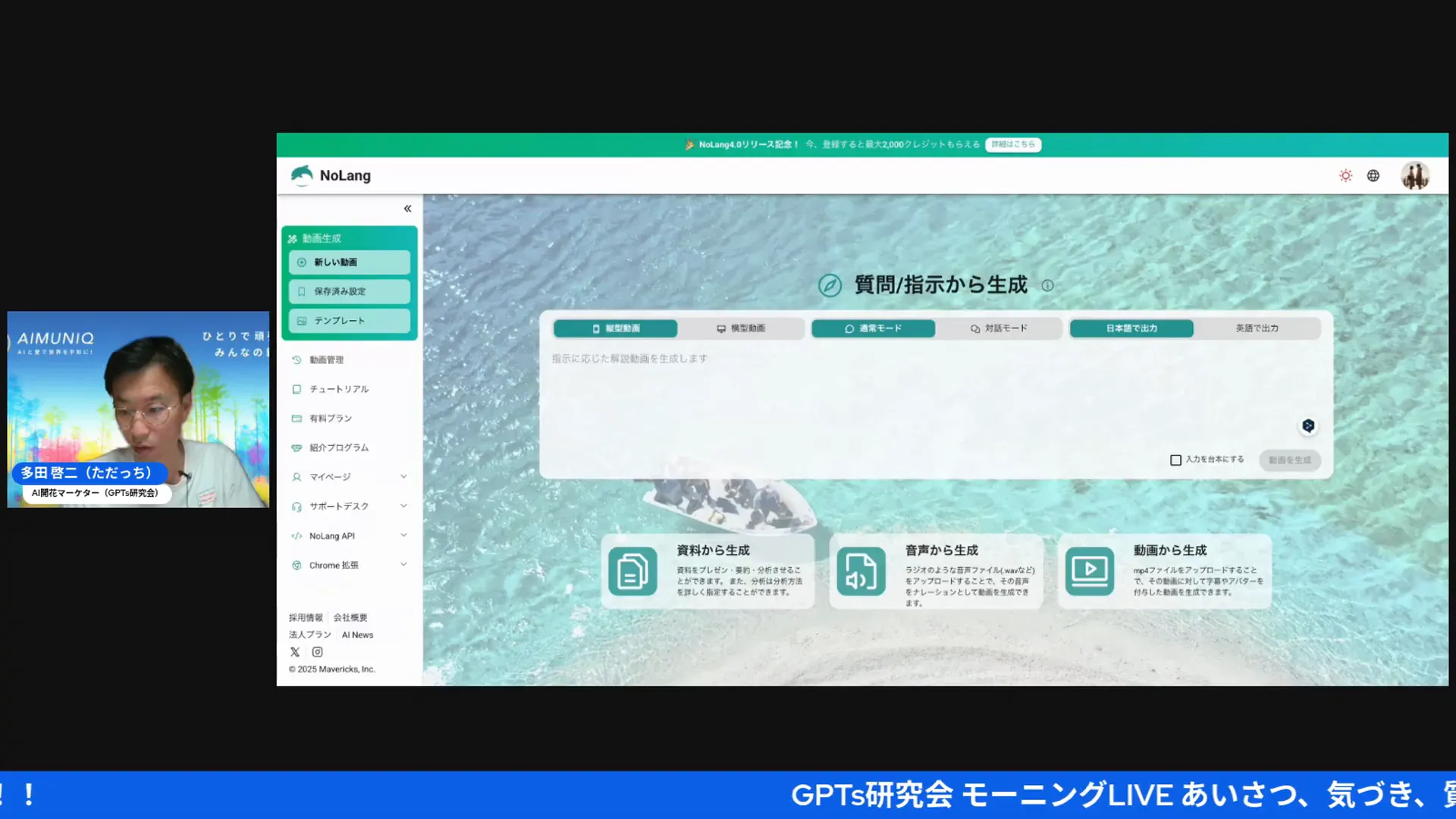
Task: Expand the Chrome 拡張 chevron
Action: click(x=403, y=565)
